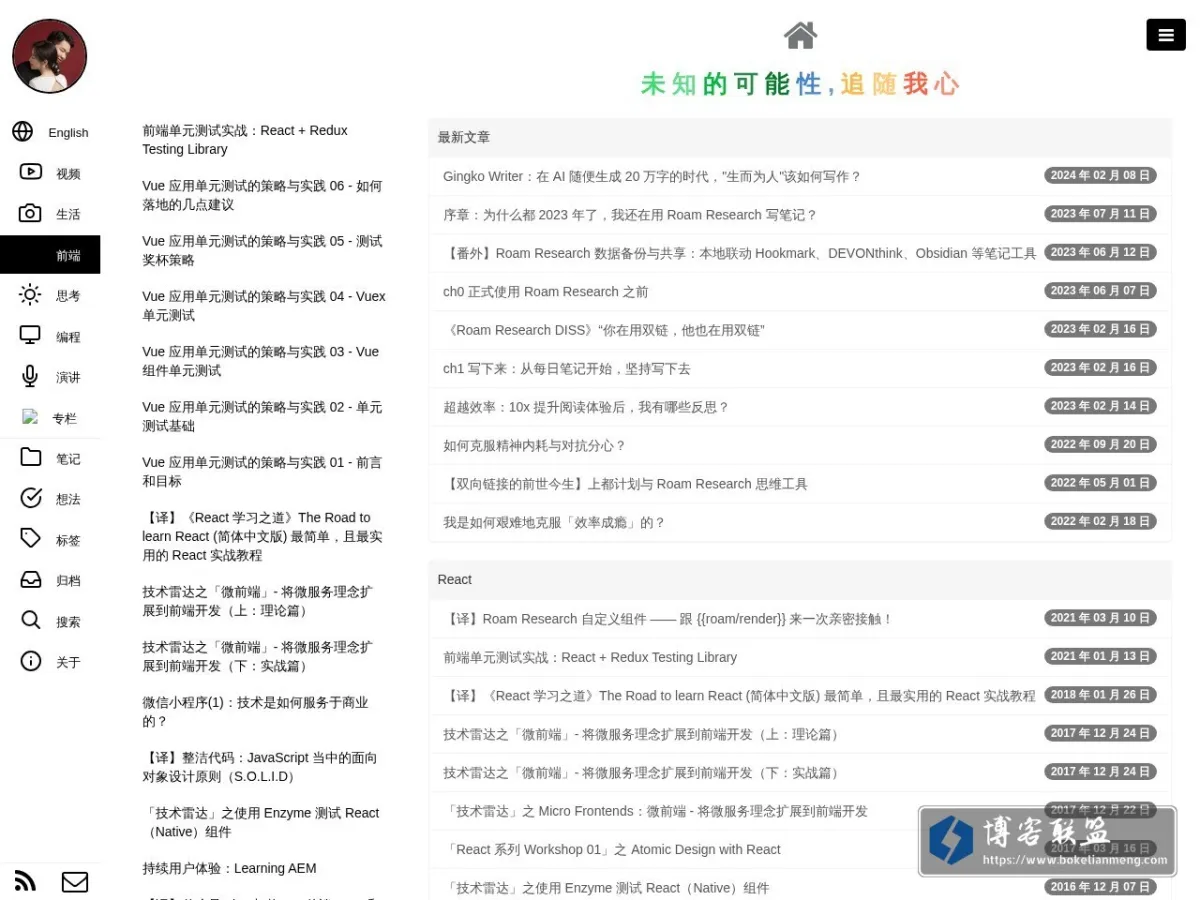The width and height of the screenshot is (1200, 900).
Task: Open Vue 应用单元测试的策略与实践 06 post
Action: click(262, 195)
